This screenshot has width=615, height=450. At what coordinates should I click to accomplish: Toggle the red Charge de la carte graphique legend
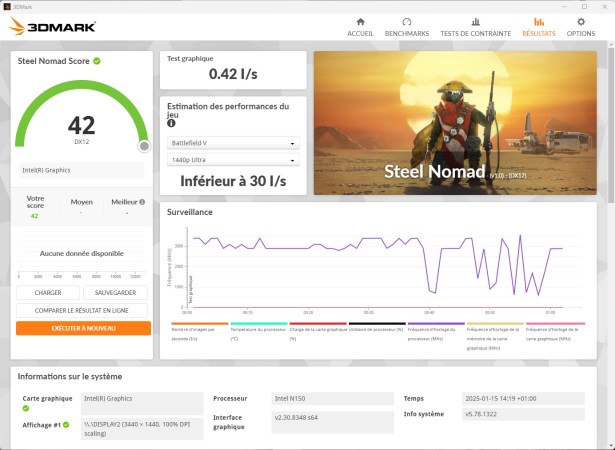318,332
